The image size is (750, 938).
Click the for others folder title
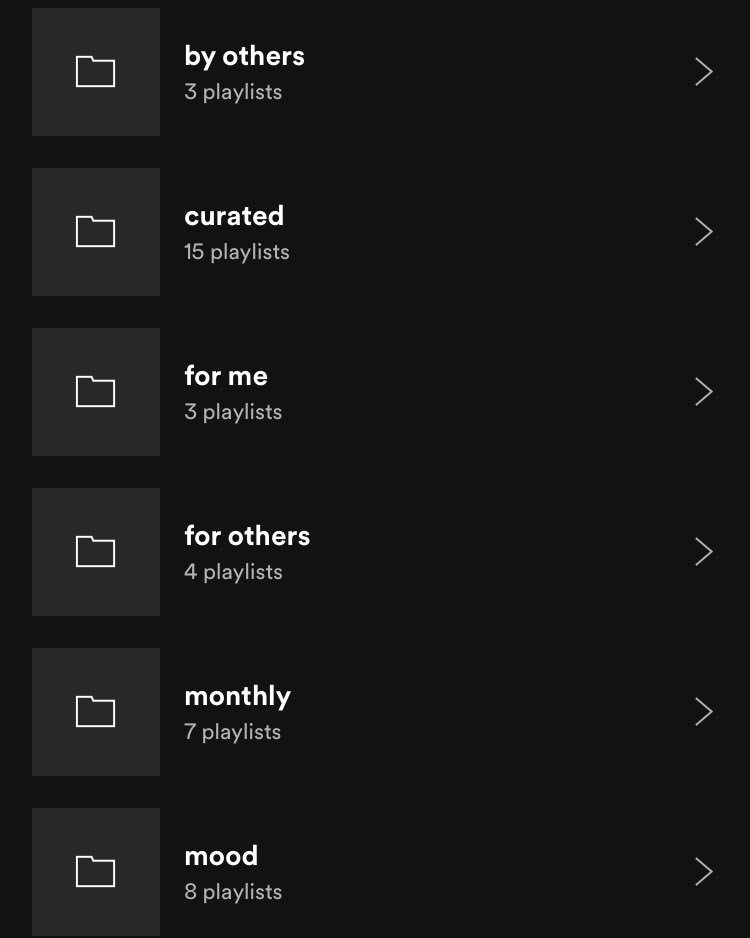coord(247,535)
